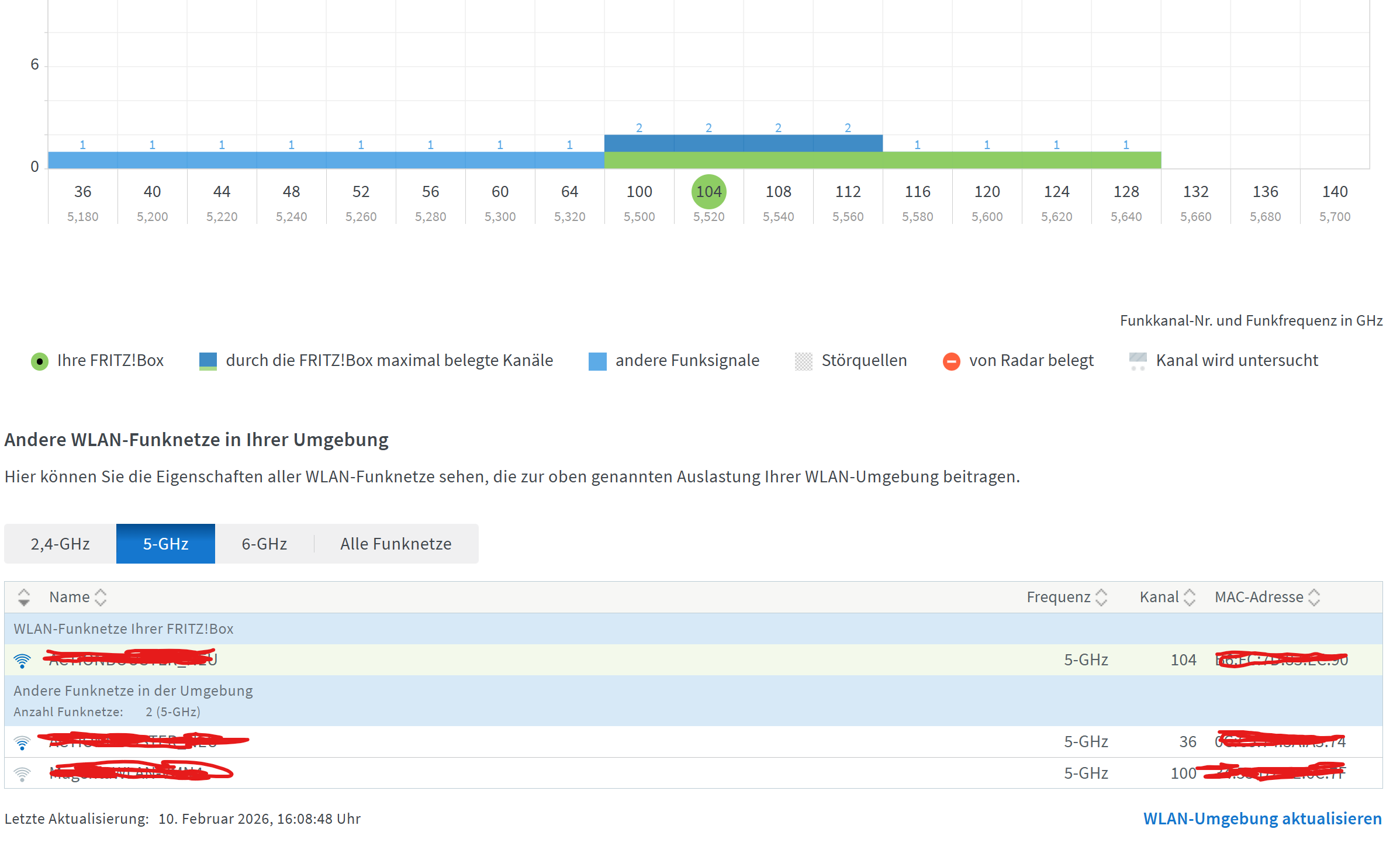
Task: Sort table by MAC-Adresse column arrows
Action: click(x=1314, y=597)
